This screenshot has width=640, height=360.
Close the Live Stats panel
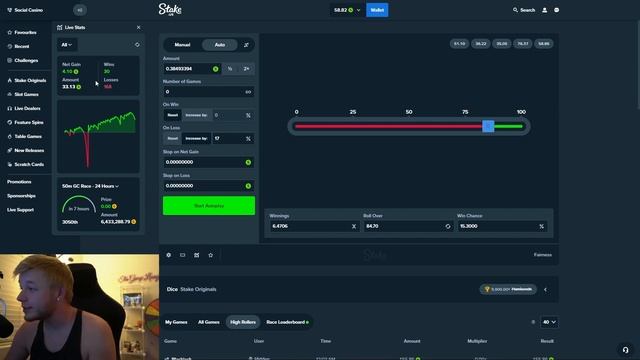[x=138, y=27]
